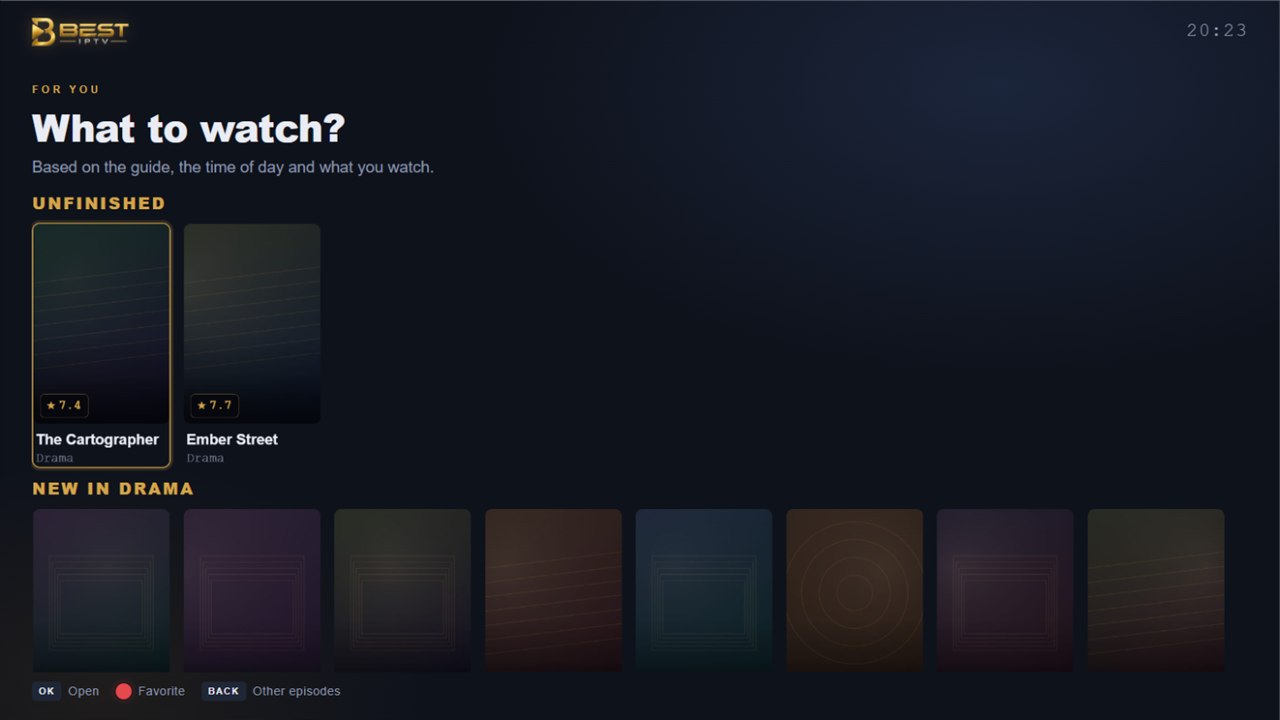The height and width of the screenshot is (720, 1280).
Task: Click the Open hint label
Action: point(84,691)
